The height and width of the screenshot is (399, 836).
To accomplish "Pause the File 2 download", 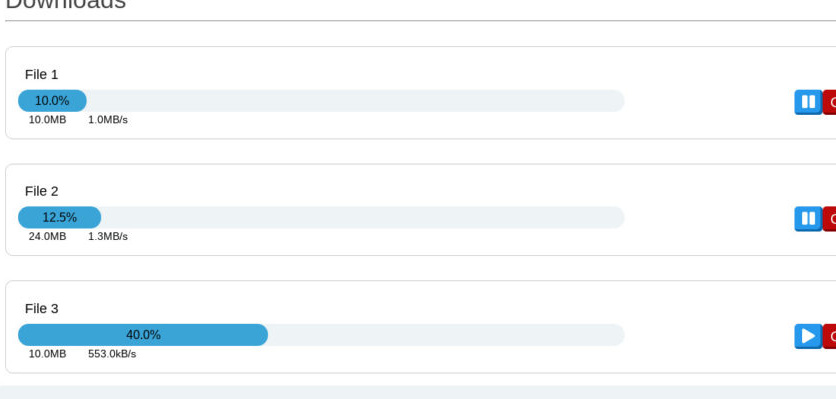I will (x=808, y=219).
